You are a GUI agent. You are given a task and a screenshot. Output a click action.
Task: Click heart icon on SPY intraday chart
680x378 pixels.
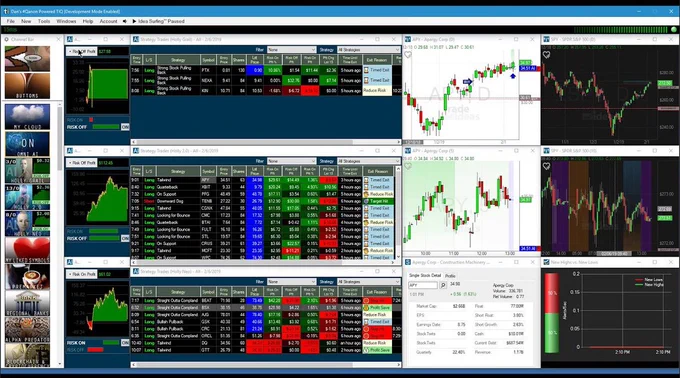point(546,166)
